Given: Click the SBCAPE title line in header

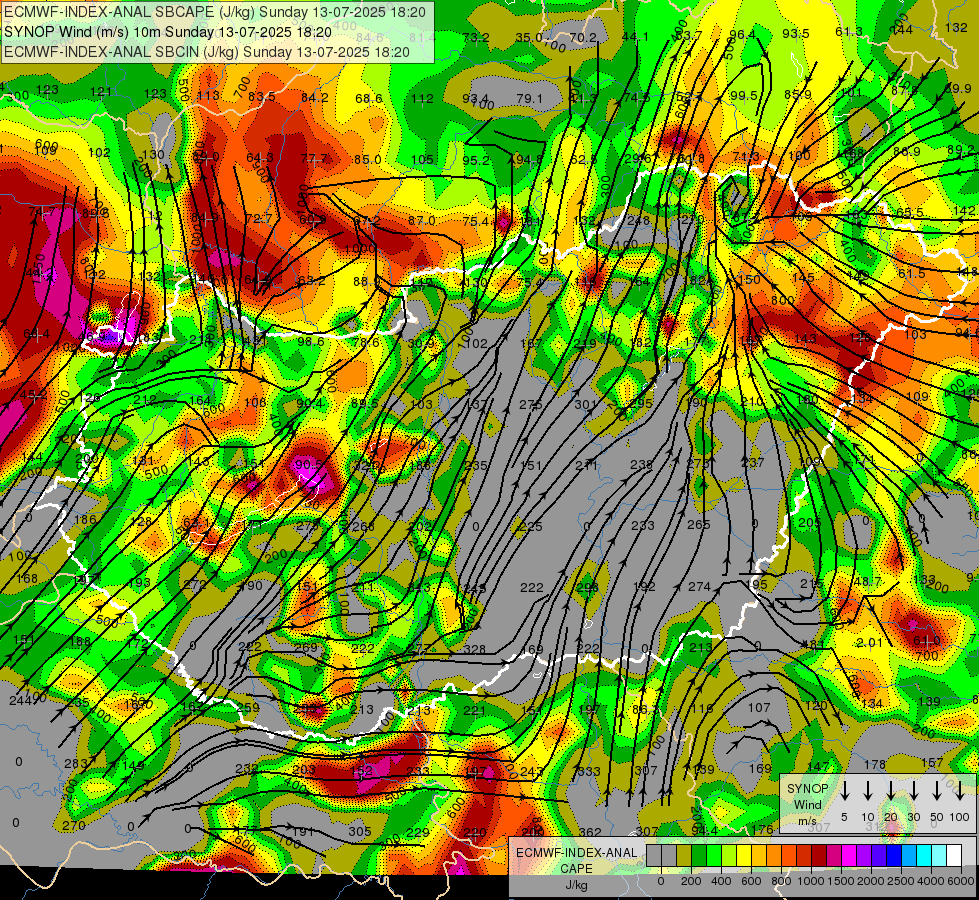Looking at the screenshot, I should [215, 12].
